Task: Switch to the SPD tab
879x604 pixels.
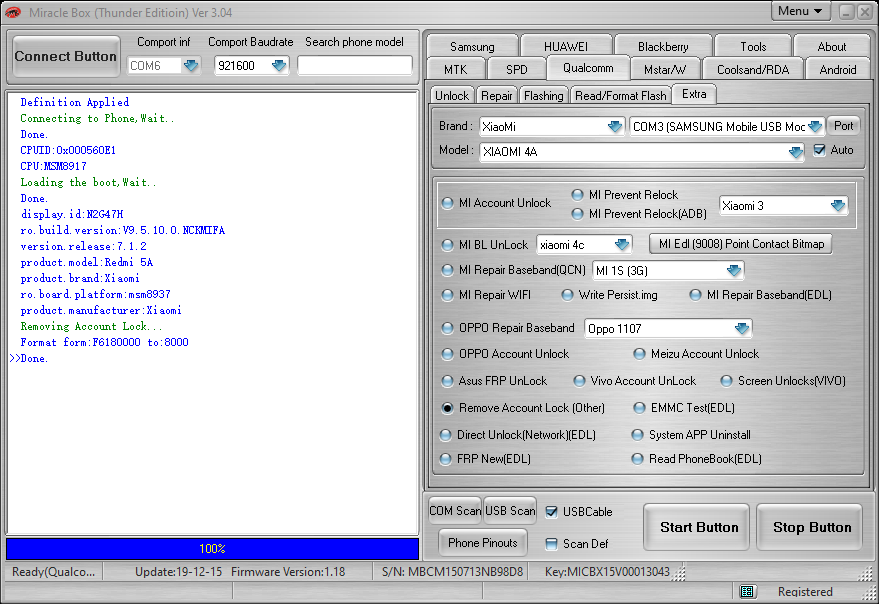Action: tap(516, 70)
